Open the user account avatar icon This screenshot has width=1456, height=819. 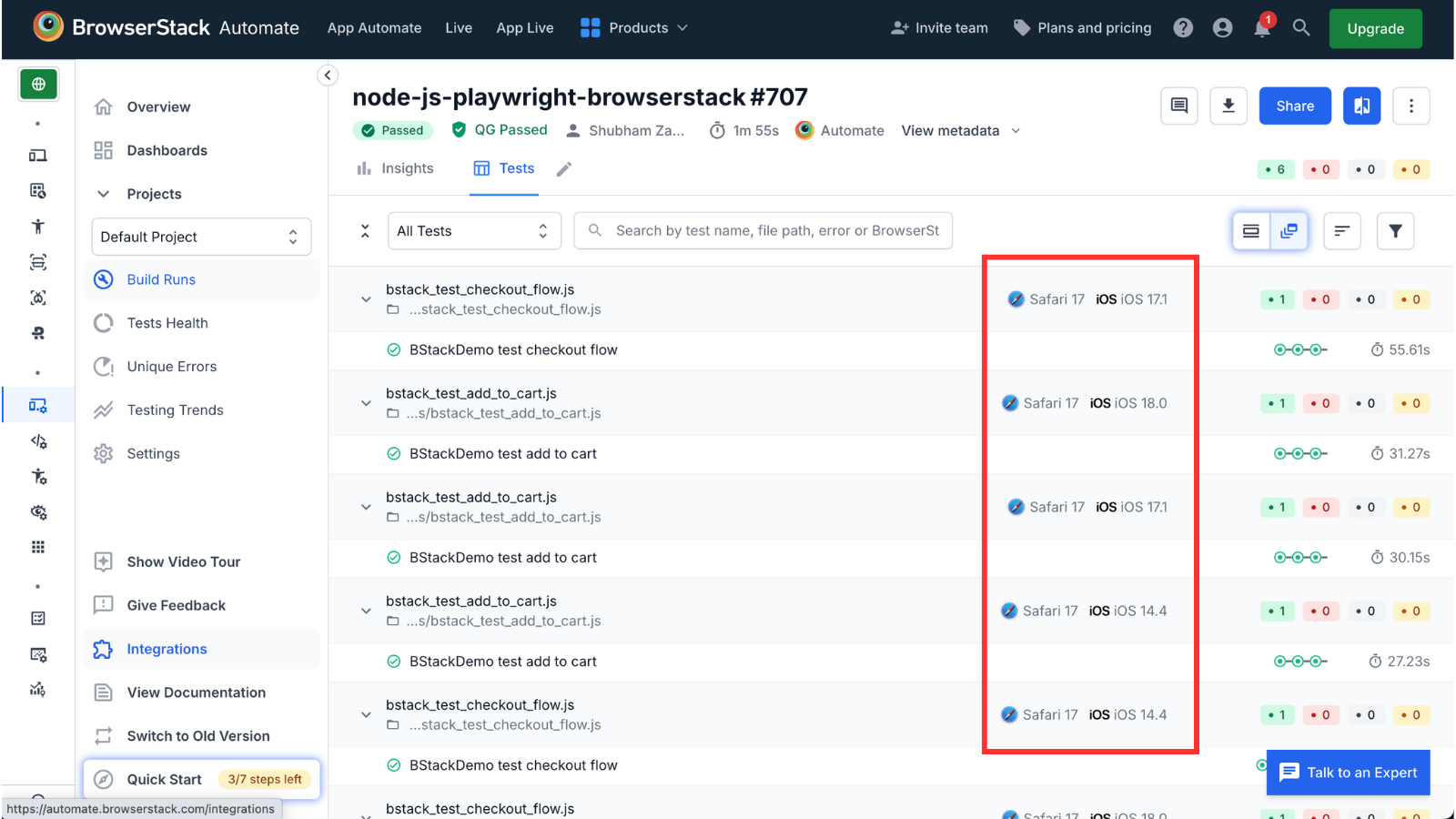point(1223,28)
